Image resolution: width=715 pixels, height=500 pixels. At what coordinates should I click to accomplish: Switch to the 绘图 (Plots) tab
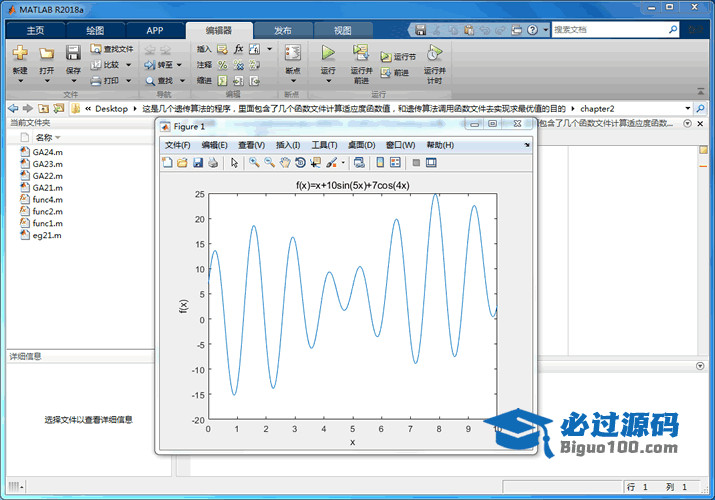(94, 31)
